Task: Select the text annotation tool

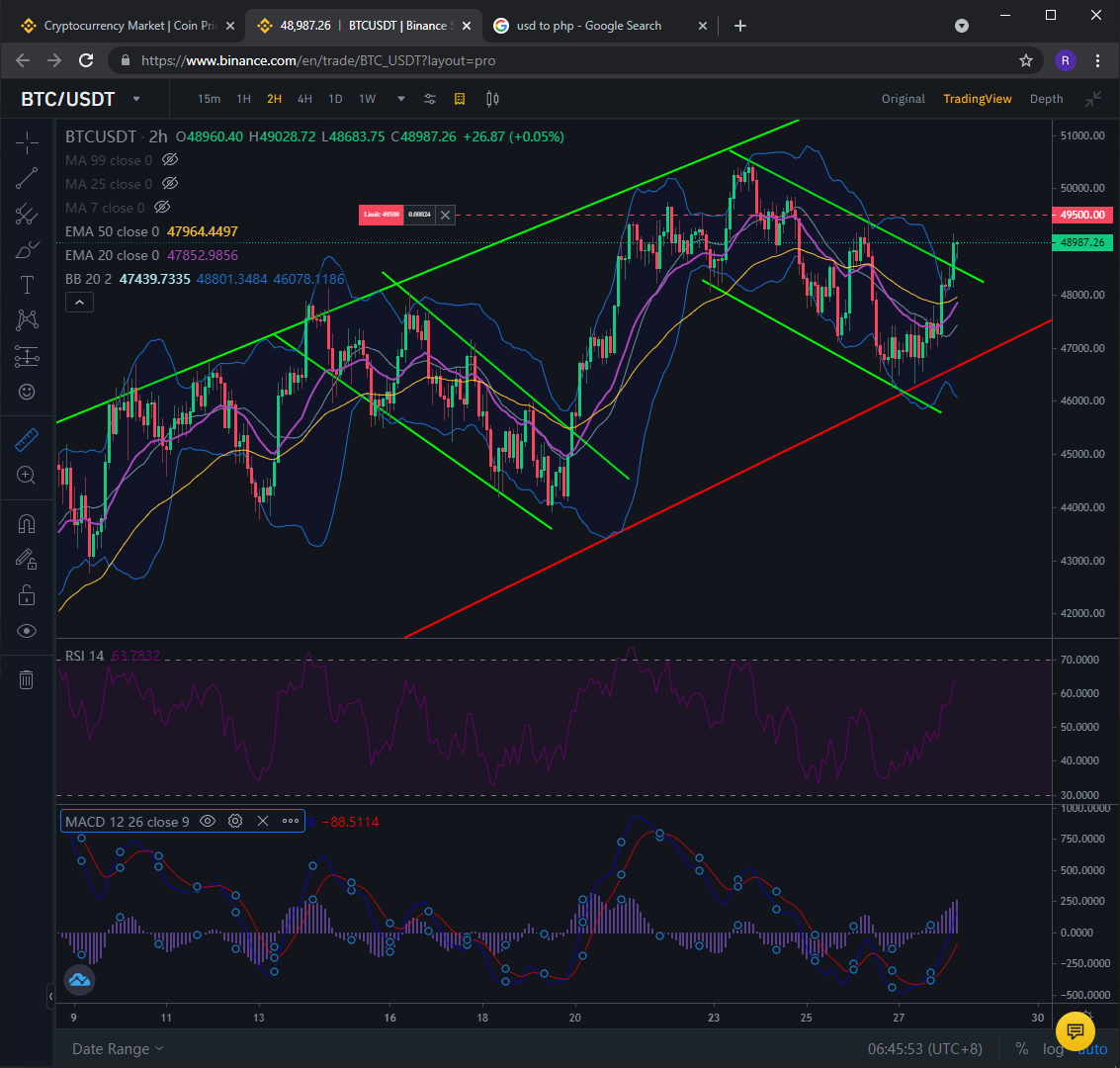Action: point(27,285)
